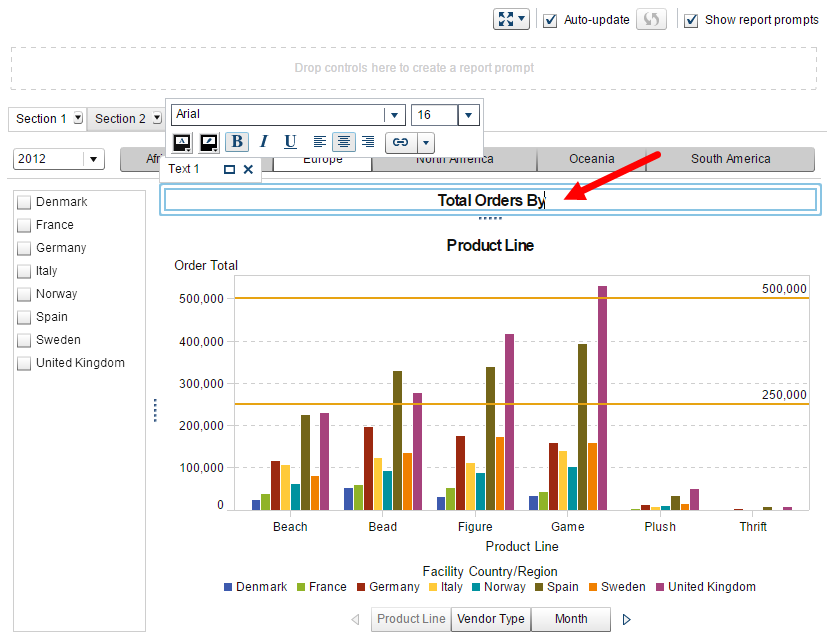Screen dimensions: 827x643
Task: Toggle bold formatting in text toolbar
Action: [237, 142]
